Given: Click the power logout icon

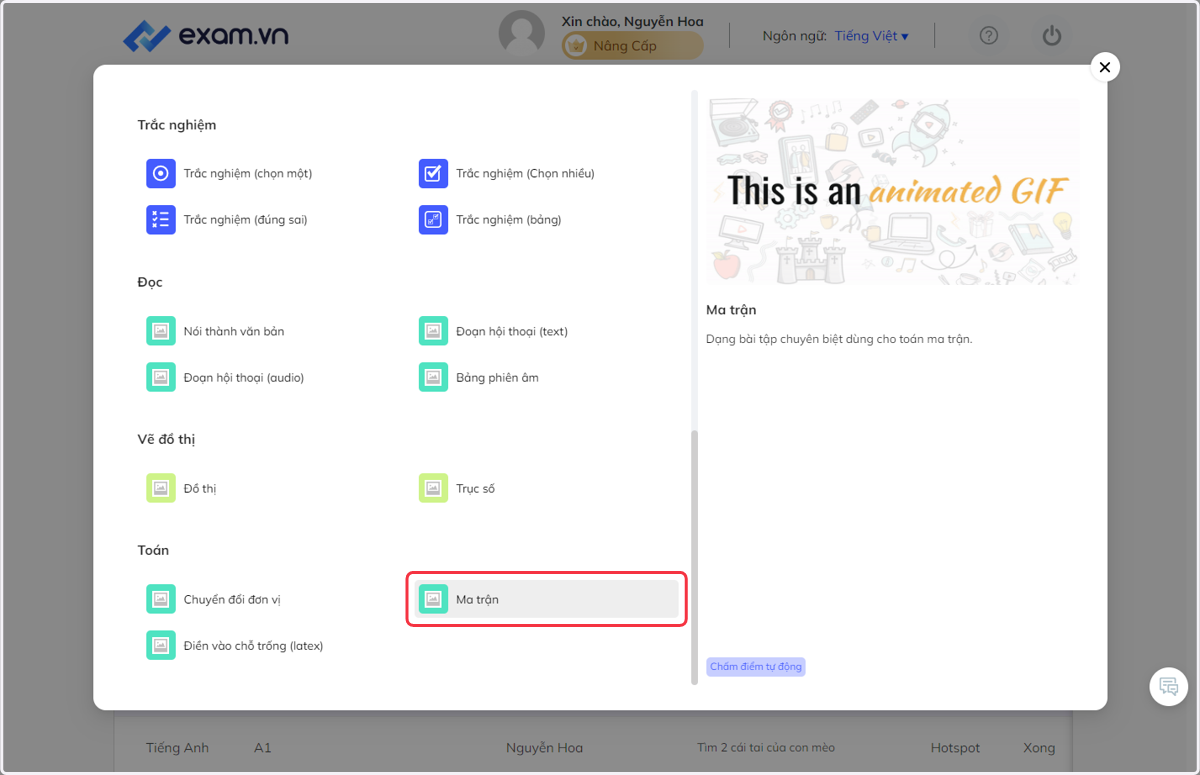Looking at the screenshot, I should click(1051, 36).
